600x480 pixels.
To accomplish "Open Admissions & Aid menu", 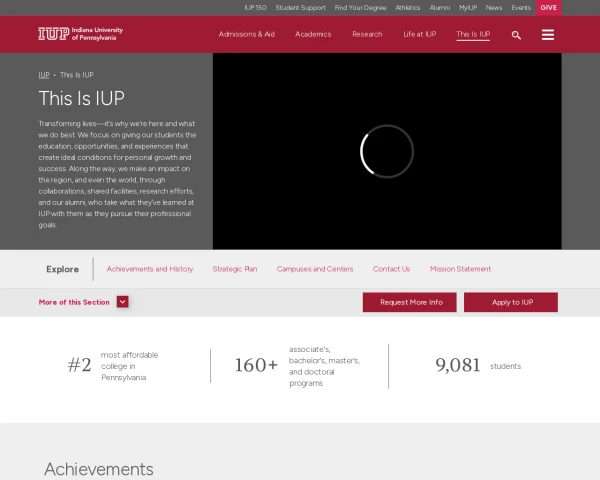I will 246,34.
